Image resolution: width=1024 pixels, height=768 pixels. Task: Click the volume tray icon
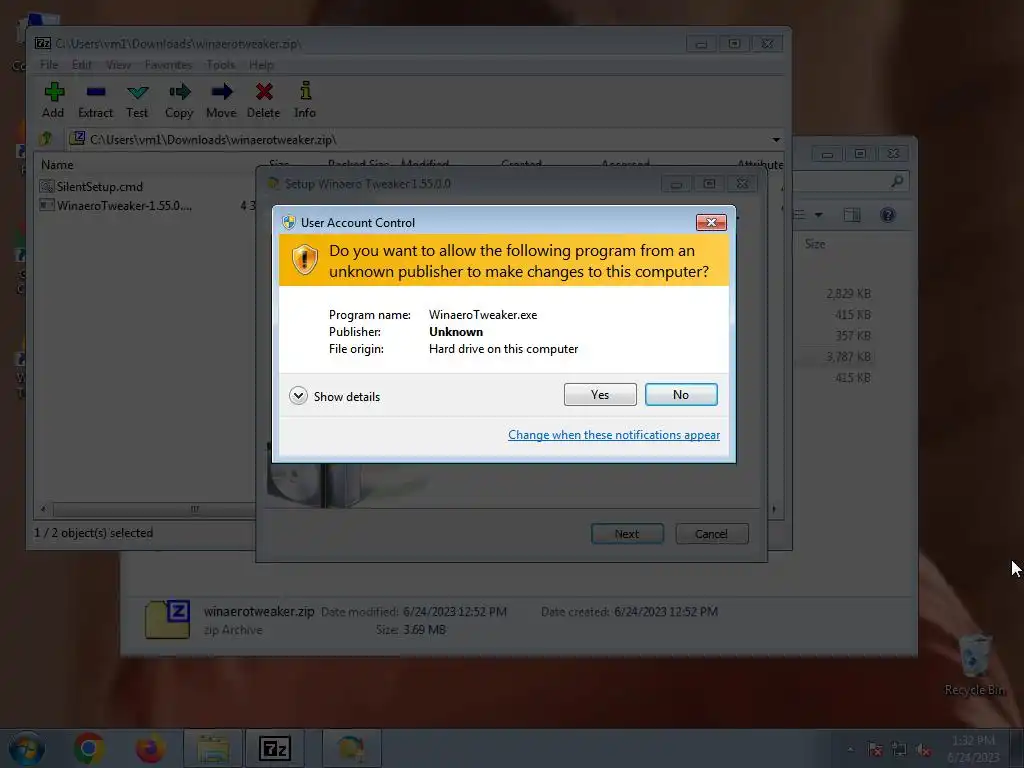pos(923,749)
